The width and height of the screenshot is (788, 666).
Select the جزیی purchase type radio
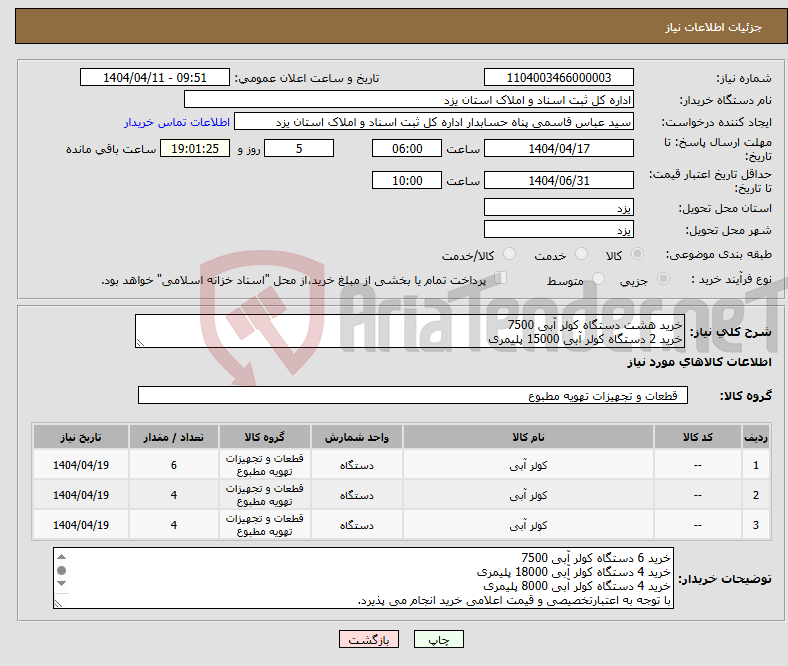[663, 279]
